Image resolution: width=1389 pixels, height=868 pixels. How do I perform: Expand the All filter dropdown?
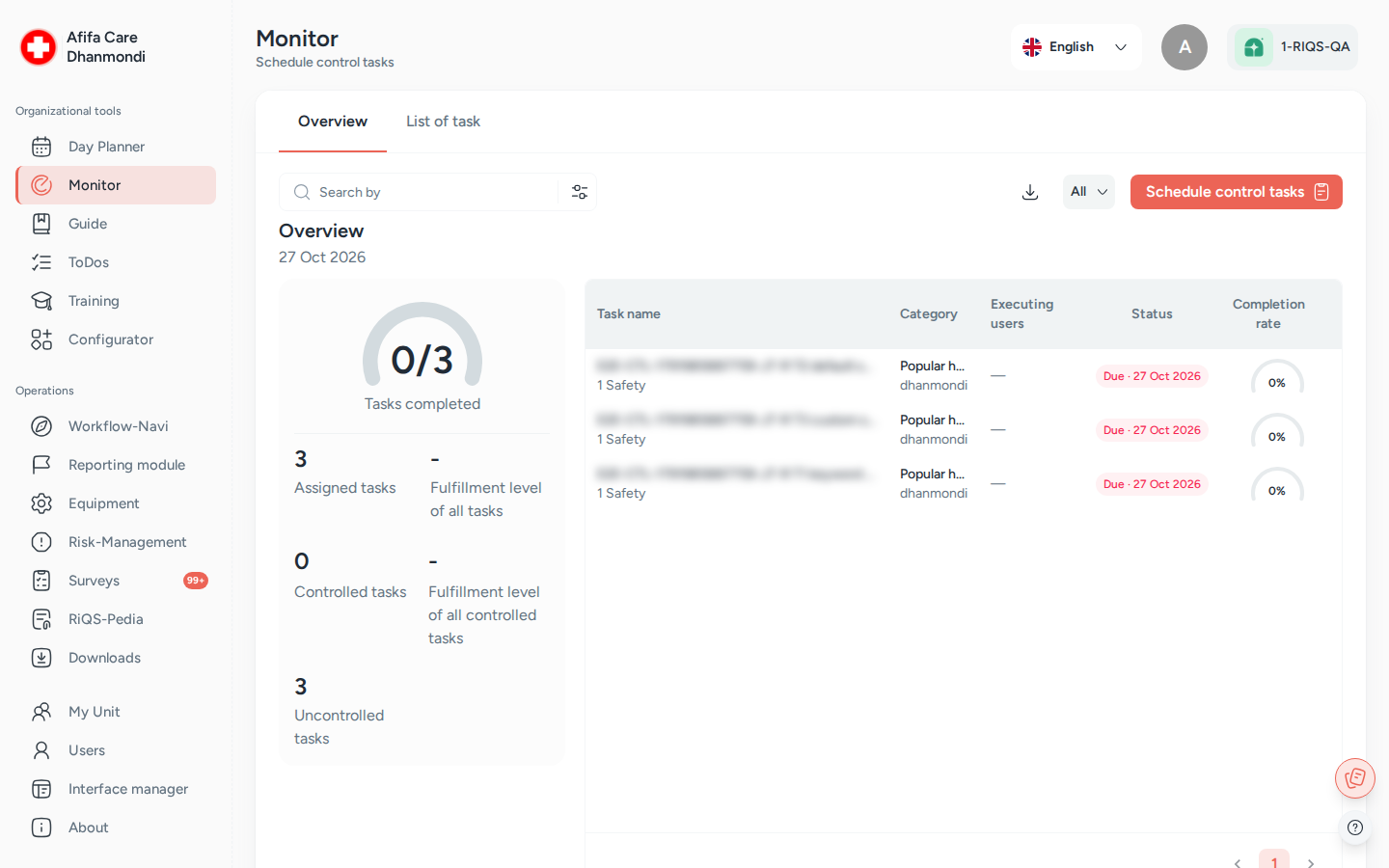1089,192
